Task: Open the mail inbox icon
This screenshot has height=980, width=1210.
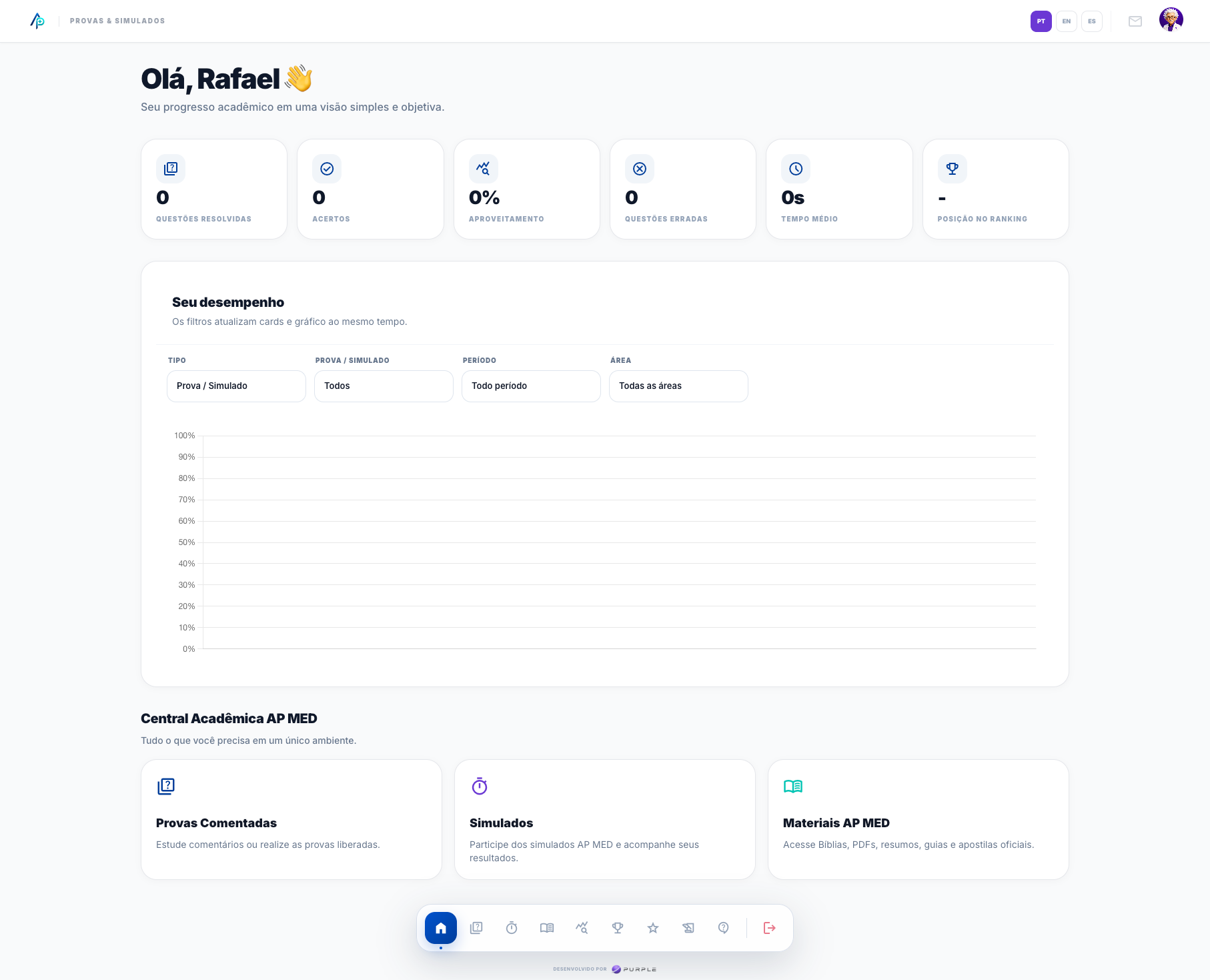Action: pos(1135,21)
